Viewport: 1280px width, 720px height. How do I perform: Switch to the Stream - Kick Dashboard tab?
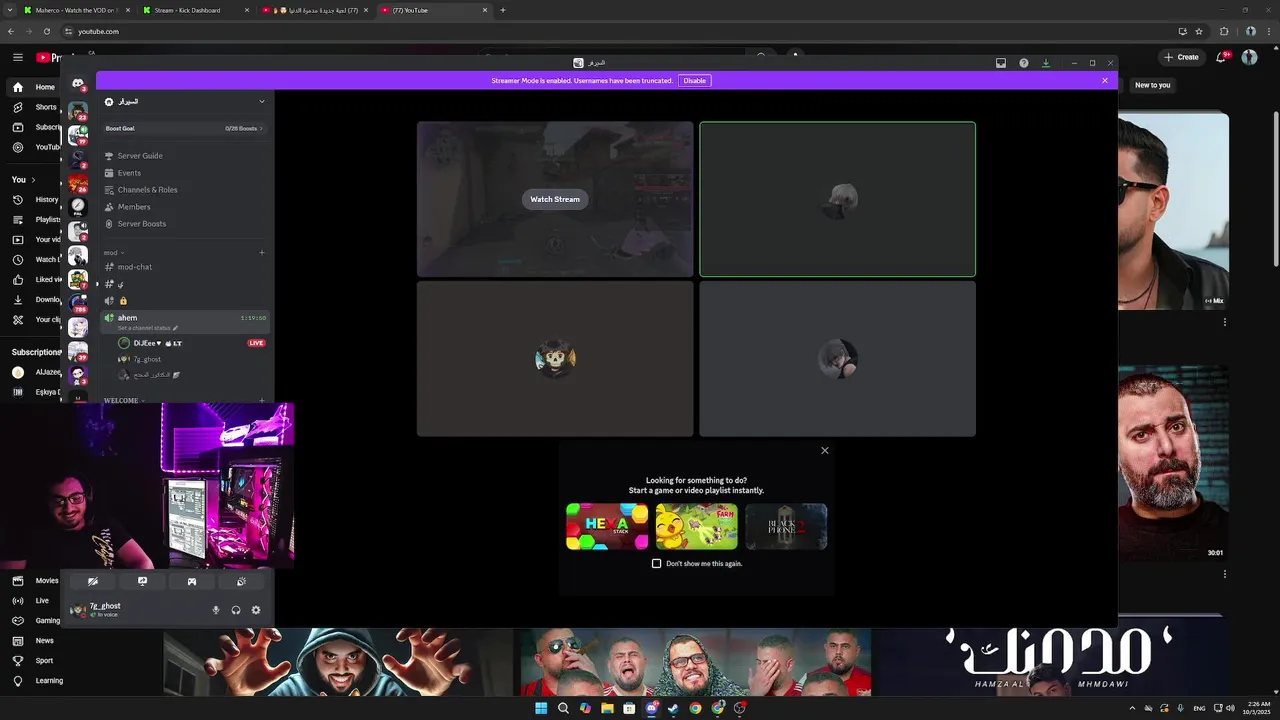tap(196, 10)
